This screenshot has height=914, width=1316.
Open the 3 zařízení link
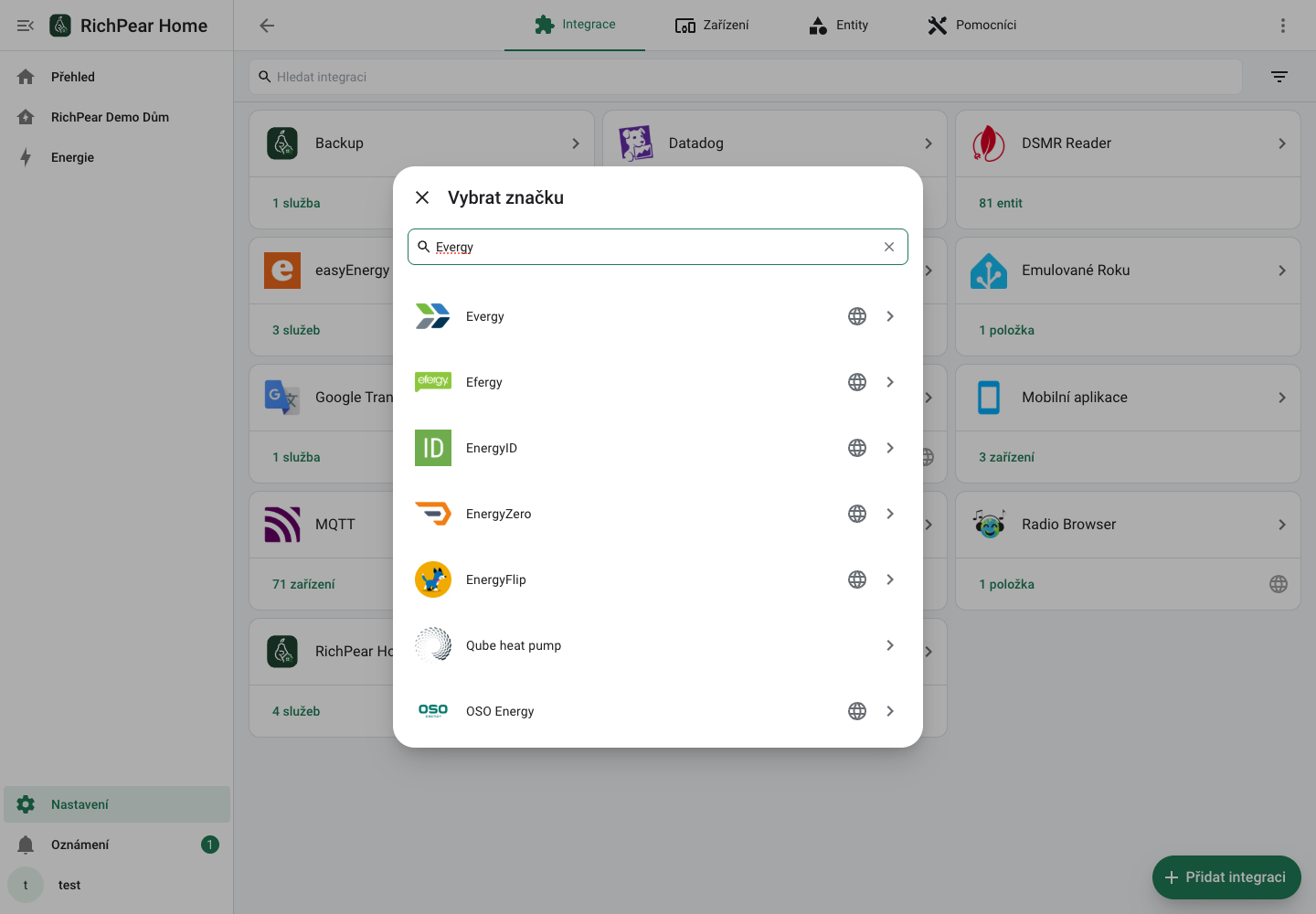(1007, 457)
